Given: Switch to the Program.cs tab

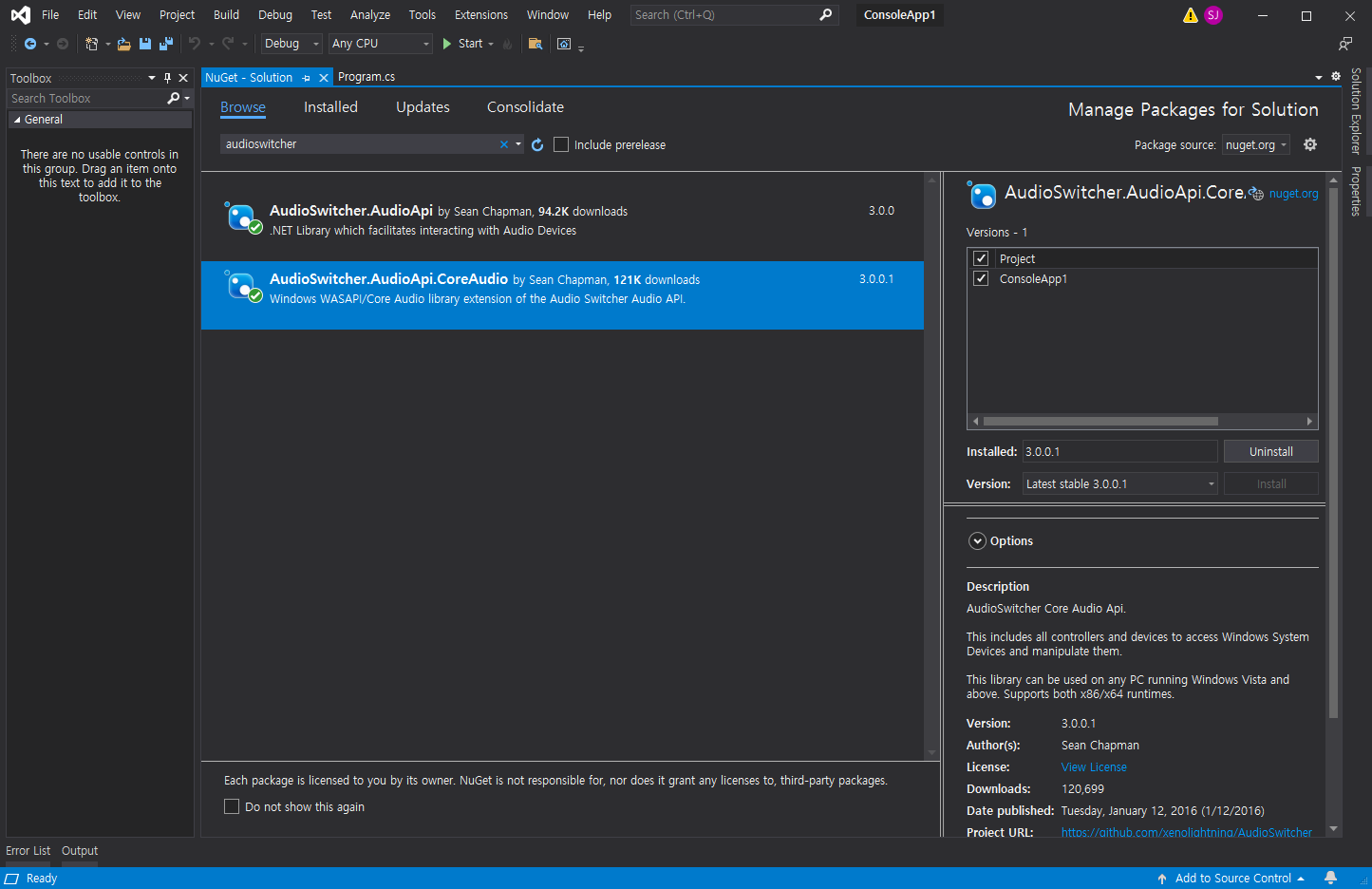Looking at the screenshot, I should (x=366, y=77).
